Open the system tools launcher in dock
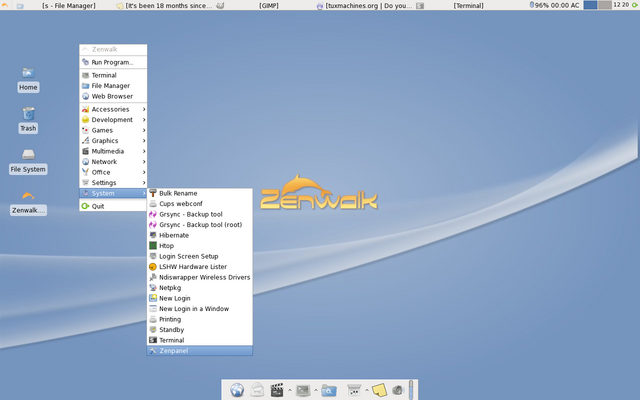The image size is (640, 400). (354, 390)
